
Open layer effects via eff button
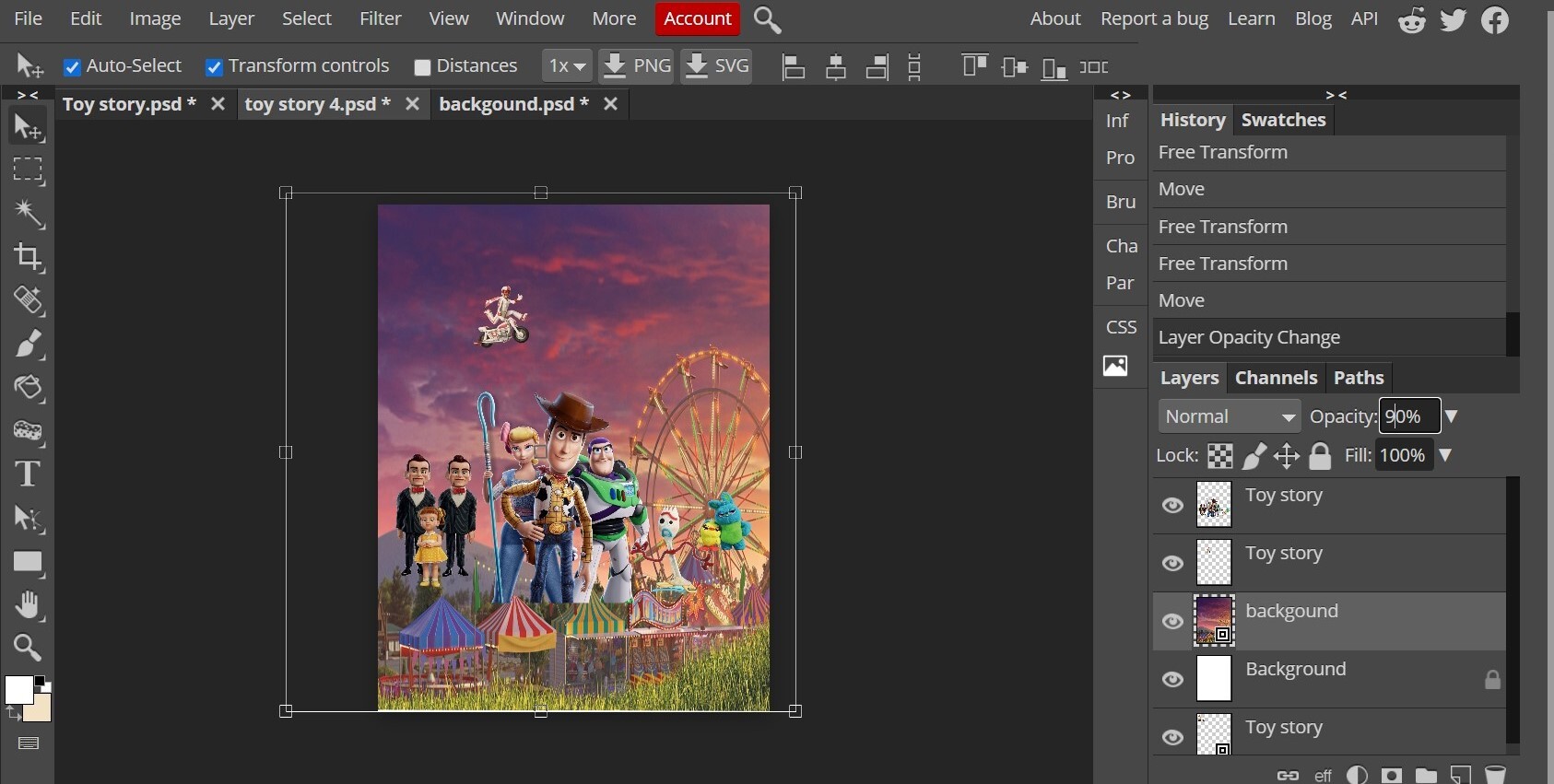click(1323, 776)
